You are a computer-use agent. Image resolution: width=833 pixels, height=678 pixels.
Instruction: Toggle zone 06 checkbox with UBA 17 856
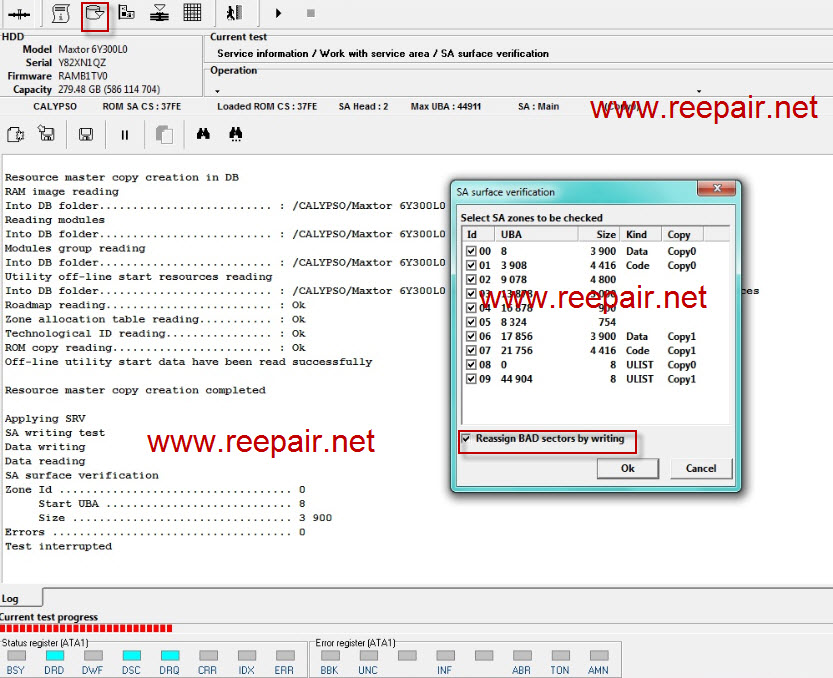click(471, 337)
